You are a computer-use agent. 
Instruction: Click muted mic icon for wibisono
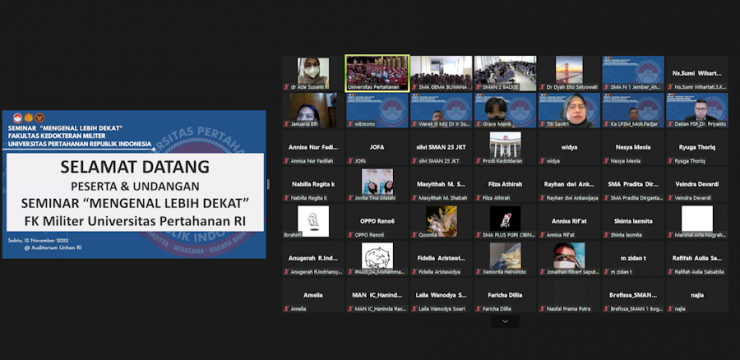pos(350,124)
